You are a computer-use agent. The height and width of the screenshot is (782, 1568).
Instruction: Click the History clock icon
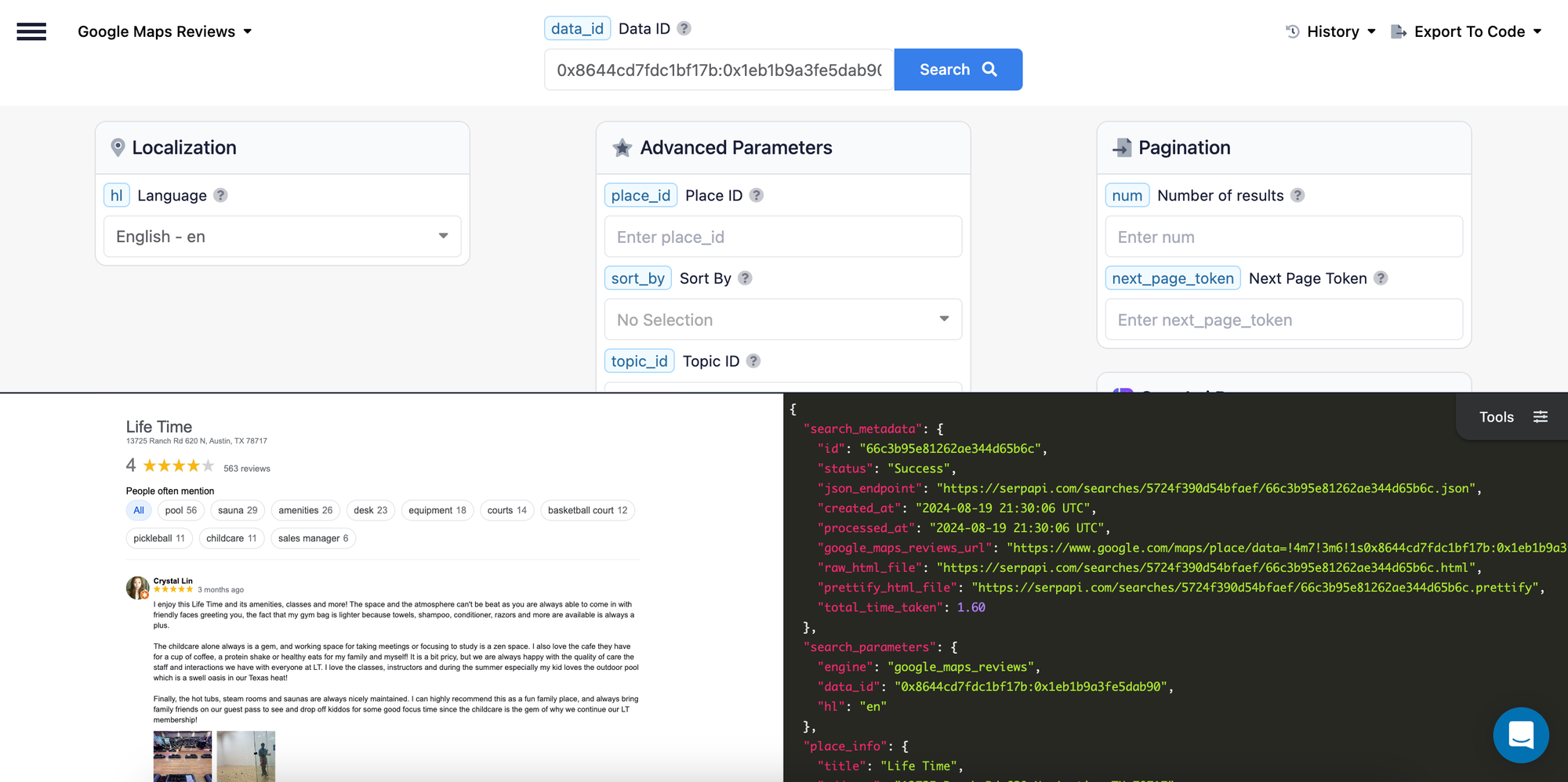click(1293, 31)
